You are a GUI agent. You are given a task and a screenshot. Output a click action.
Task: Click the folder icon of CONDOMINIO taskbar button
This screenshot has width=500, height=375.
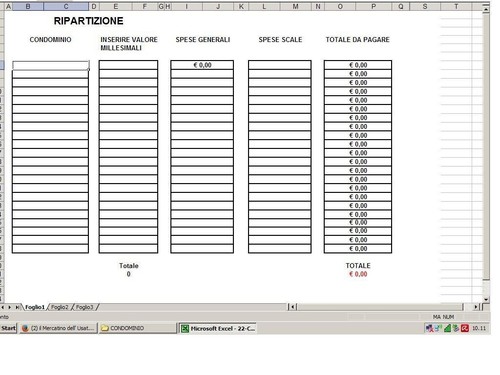(105, 328)
